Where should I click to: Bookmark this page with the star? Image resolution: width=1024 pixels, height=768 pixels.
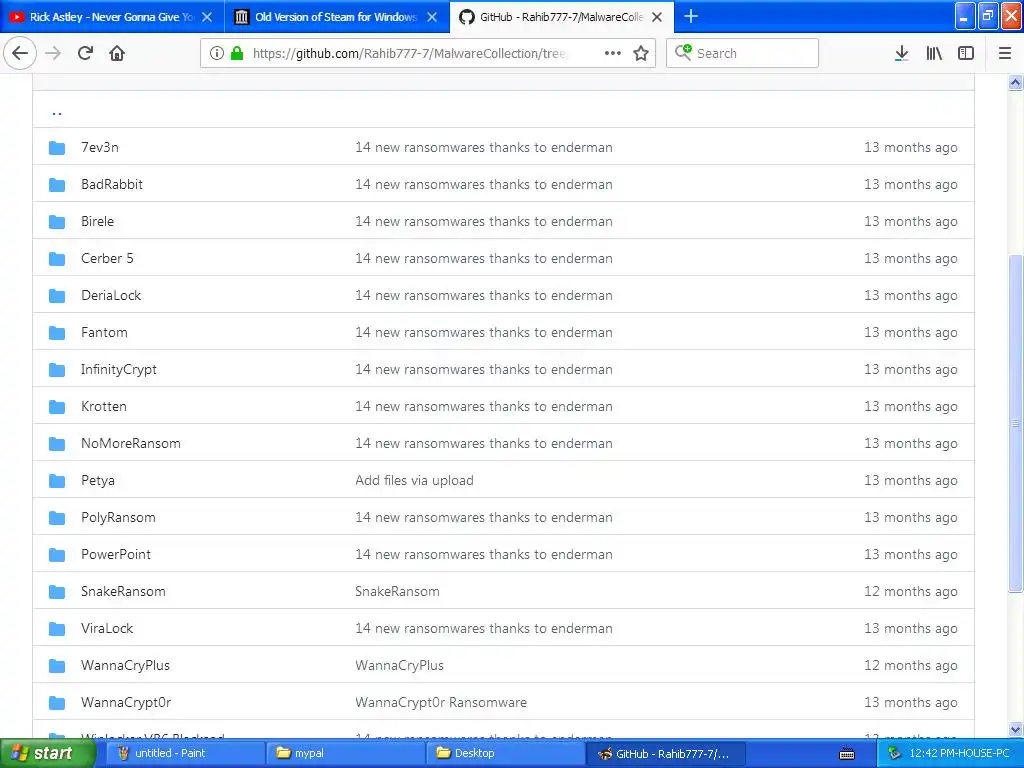[641, 53]
